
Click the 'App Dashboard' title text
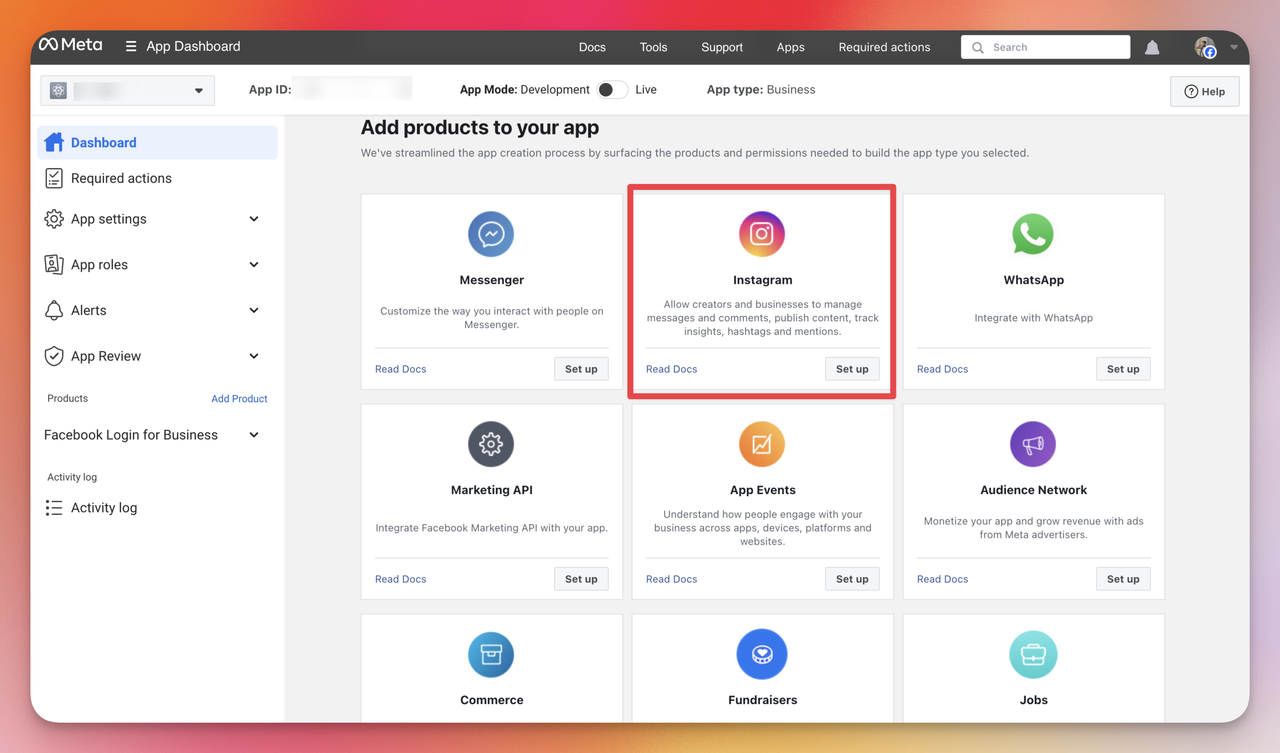[193, 46]
